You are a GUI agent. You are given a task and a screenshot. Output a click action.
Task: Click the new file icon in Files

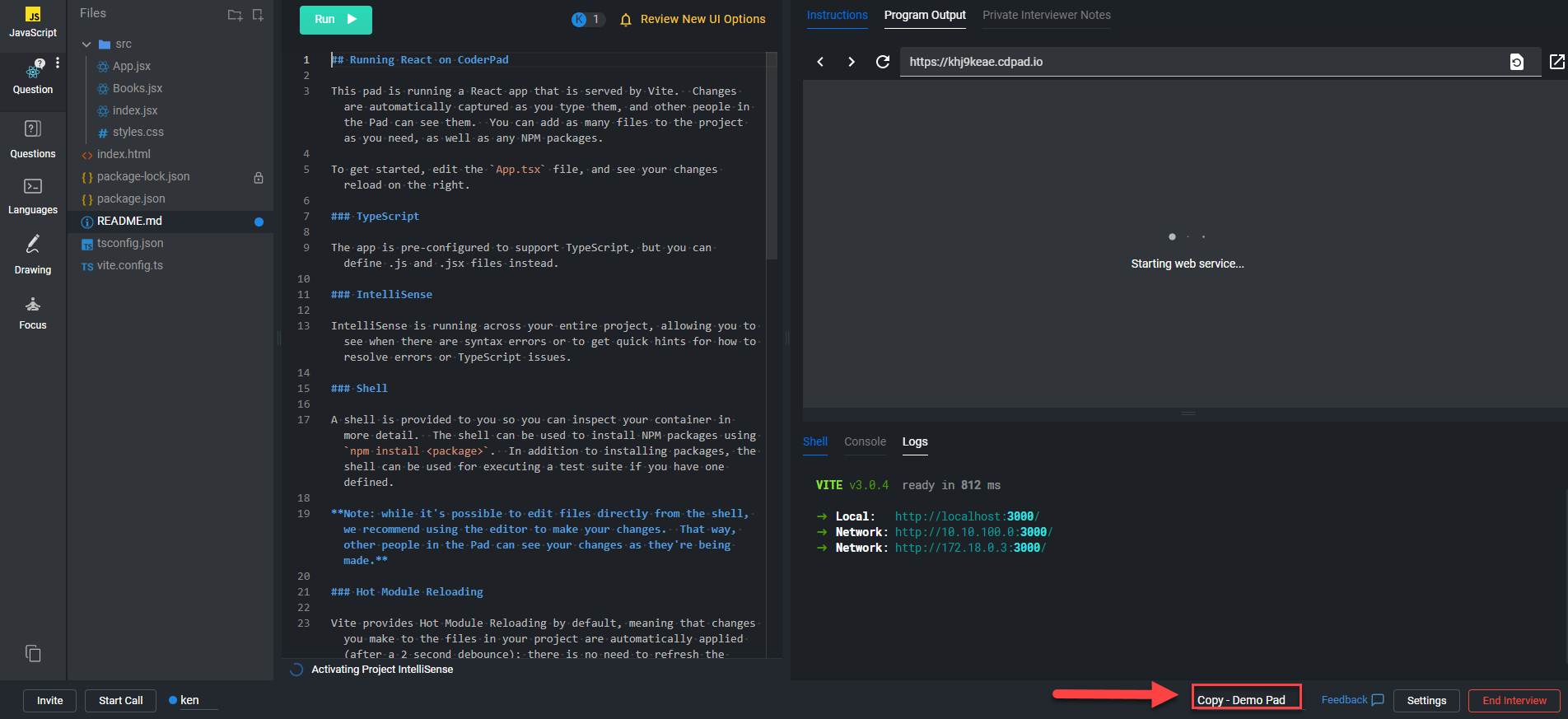coord(258,15)
